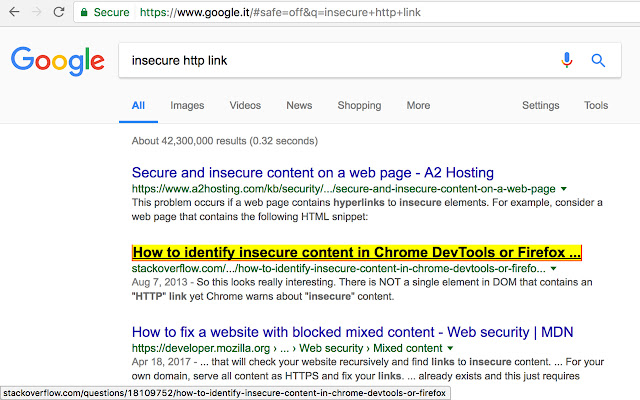Open 'Secure and insecure content on a web page' result
The width and height of the screenshot is (640, 400).
313,173
